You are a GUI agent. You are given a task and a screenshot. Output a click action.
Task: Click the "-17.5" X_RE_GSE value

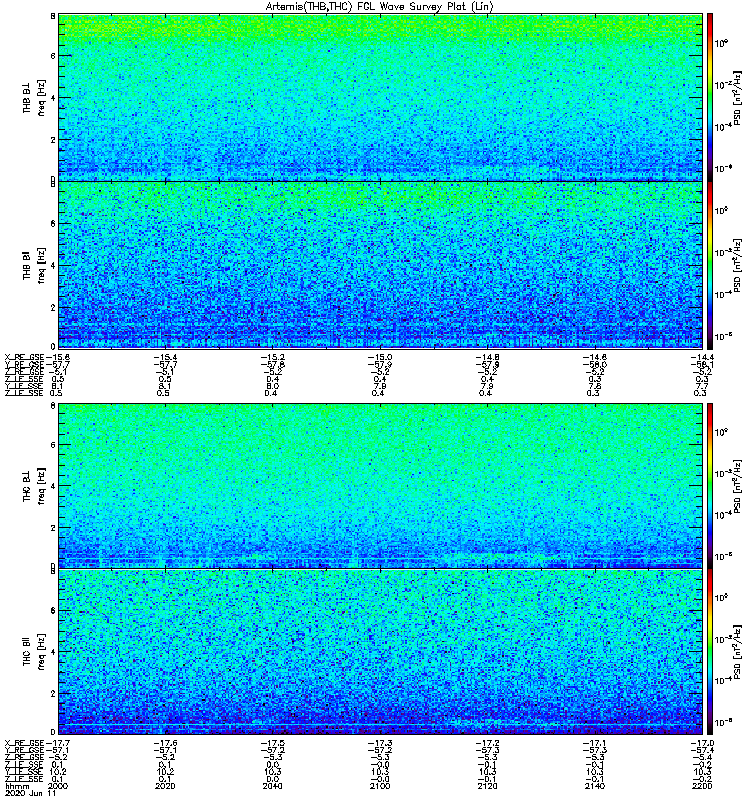(273, 743)
